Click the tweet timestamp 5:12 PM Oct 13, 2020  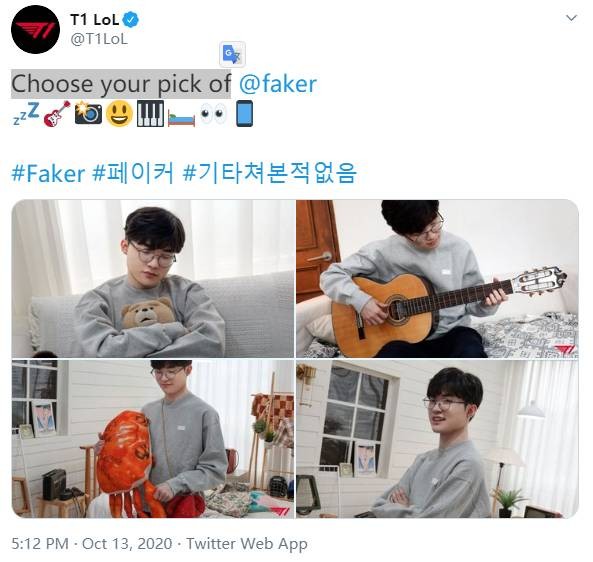(92, 543)
